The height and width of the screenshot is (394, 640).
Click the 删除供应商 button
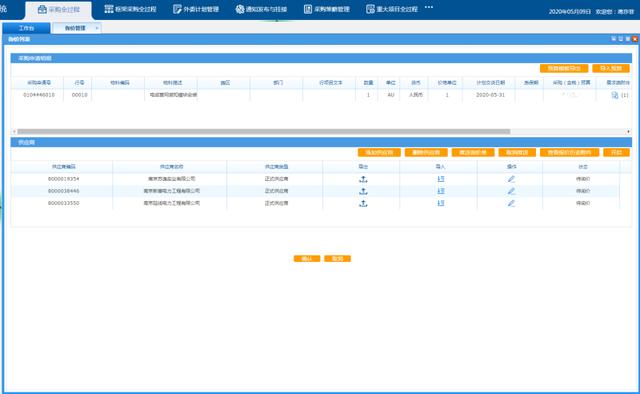coord(426,152)
